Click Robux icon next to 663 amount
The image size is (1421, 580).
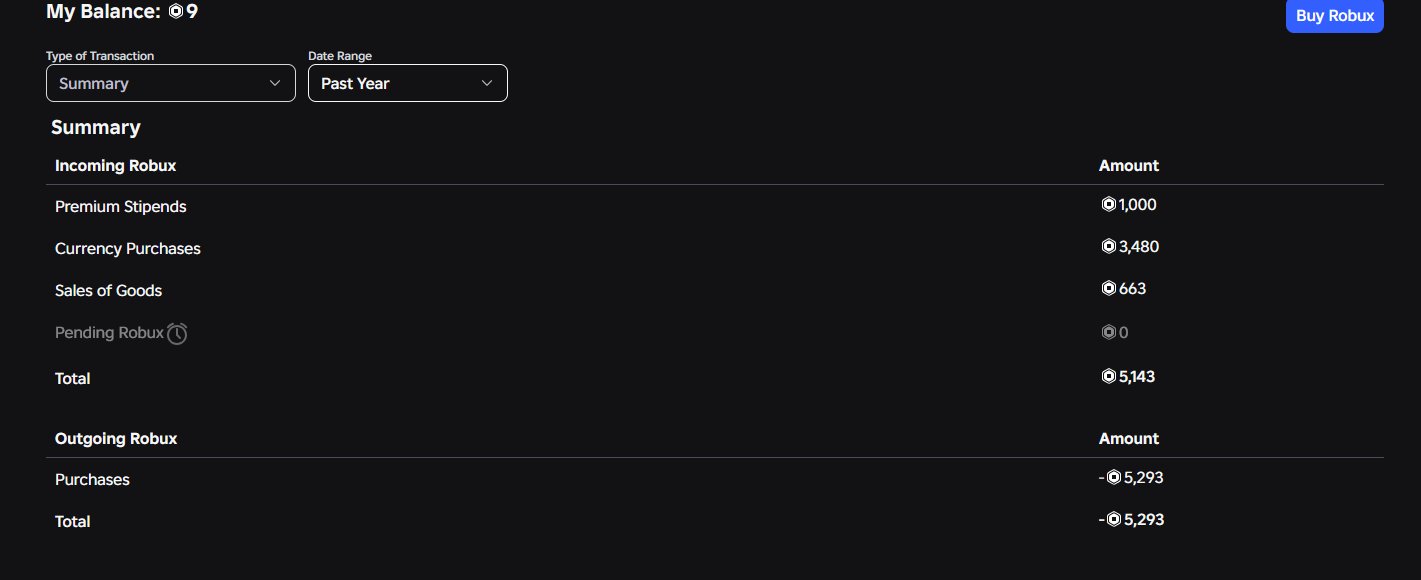point(1108,289)
